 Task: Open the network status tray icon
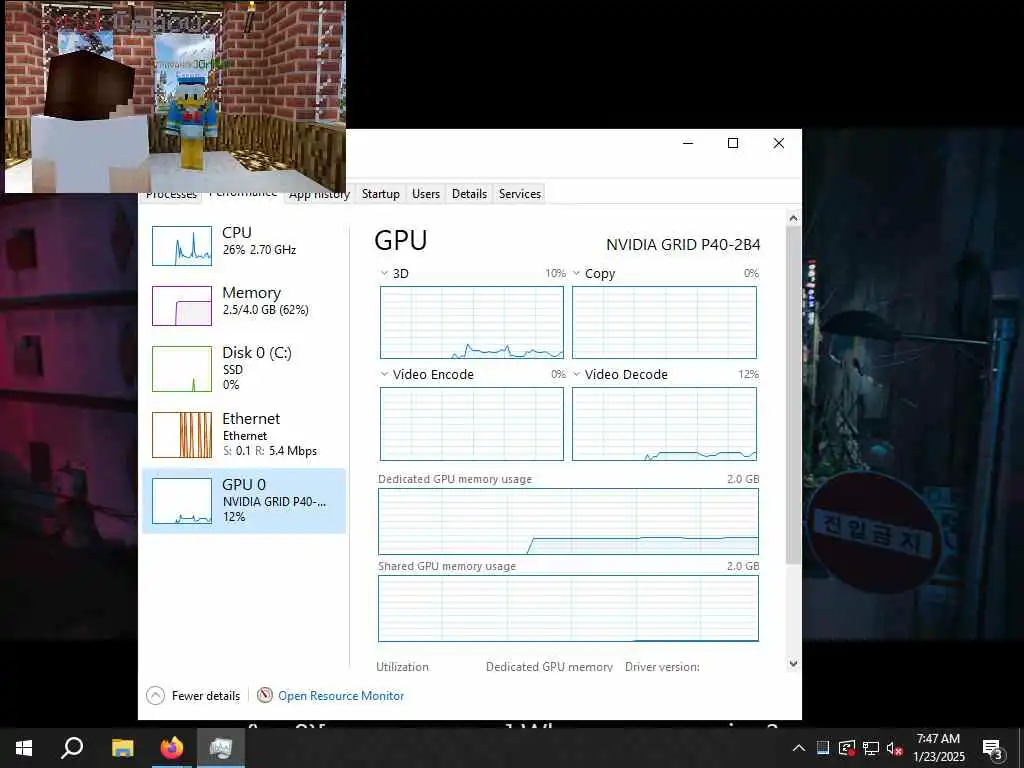[871, 748]
